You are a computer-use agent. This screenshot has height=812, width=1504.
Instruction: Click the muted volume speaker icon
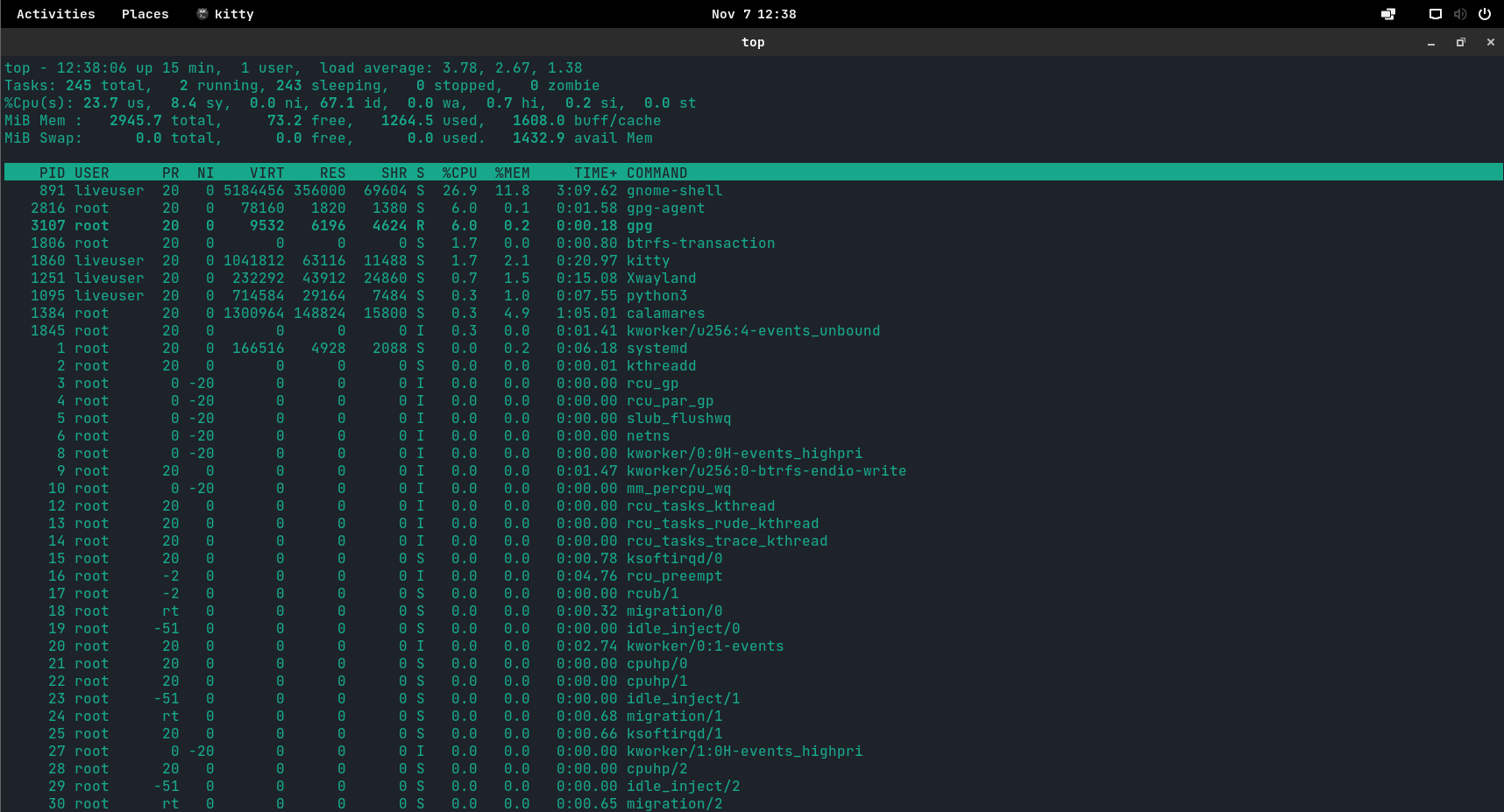[x=1459, y=14]
